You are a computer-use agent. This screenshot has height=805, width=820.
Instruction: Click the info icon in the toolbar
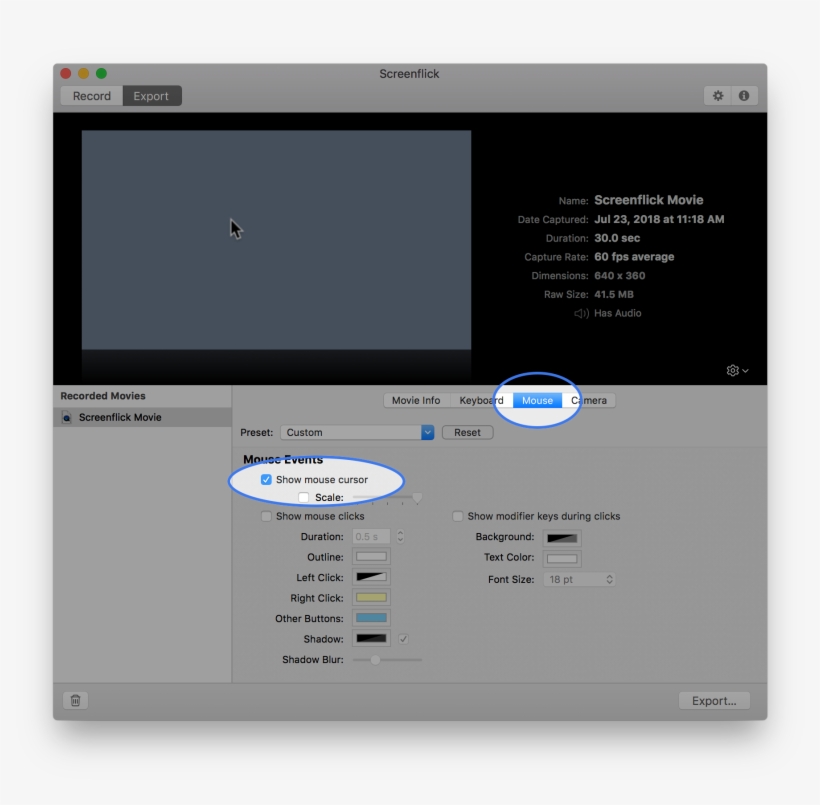point(744,95)
